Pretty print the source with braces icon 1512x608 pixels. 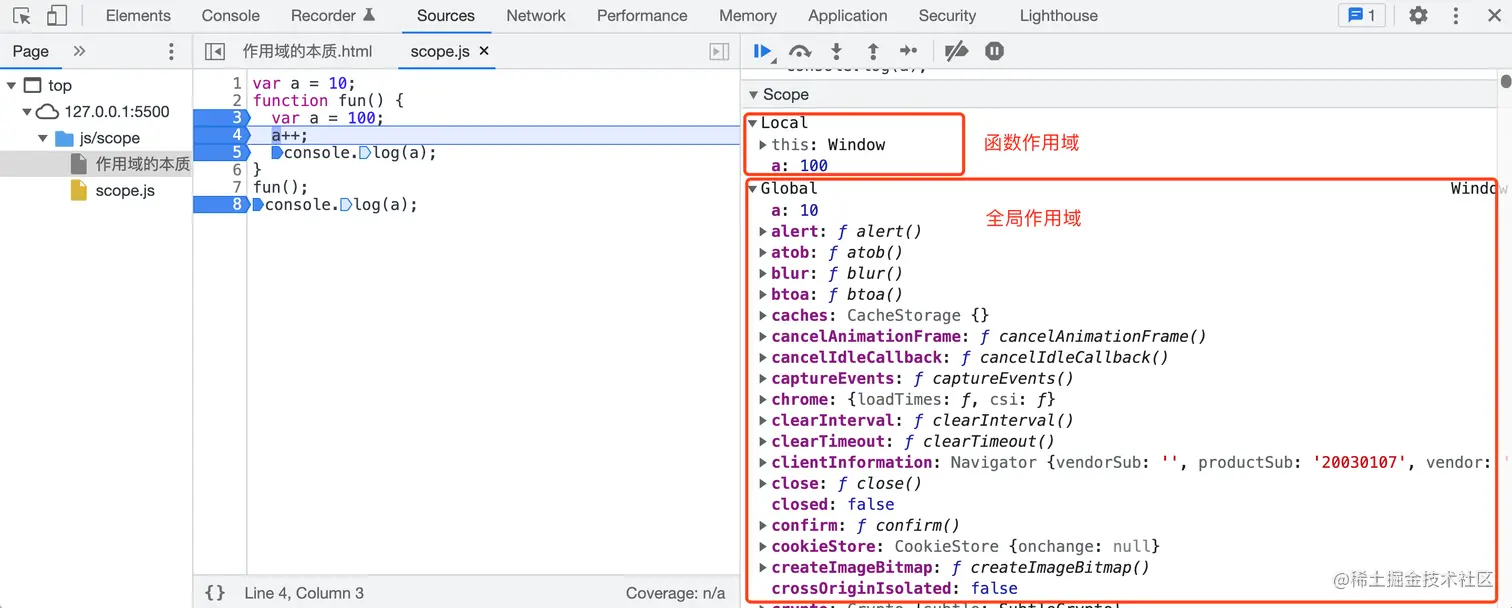point(215,593)
